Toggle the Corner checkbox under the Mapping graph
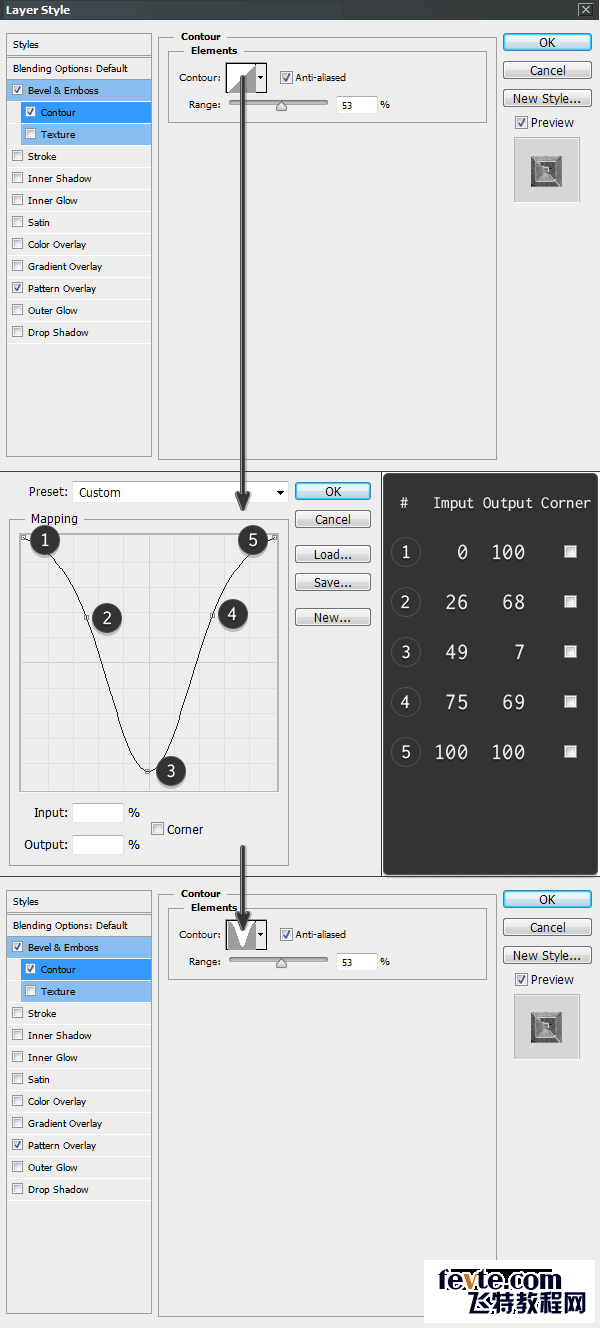The image size is (600, 1328). pyautogui.click(x=158, y=829)
